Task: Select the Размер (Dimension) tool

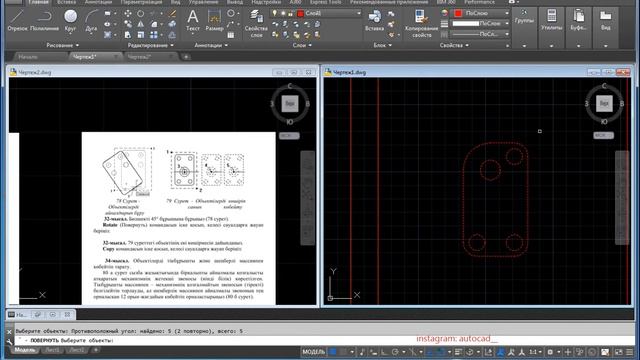Action: (214, 20)
